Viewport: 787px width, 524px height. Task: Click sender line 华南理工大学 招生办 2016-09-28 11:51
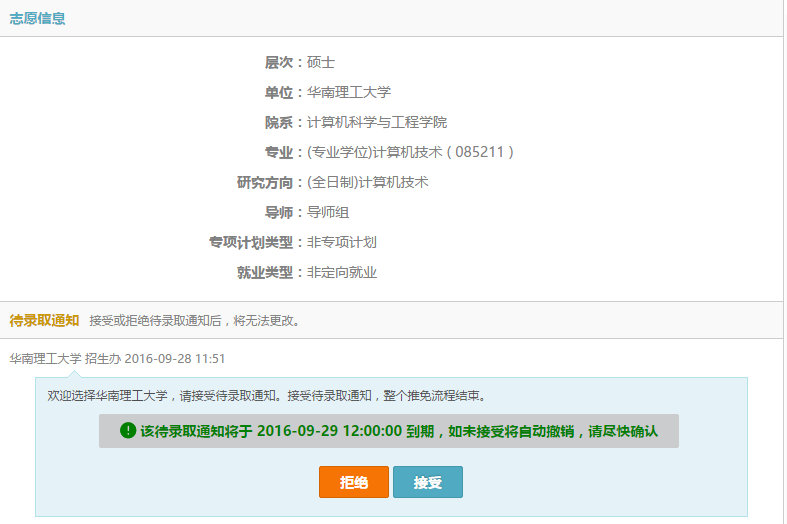click(117, 358)
